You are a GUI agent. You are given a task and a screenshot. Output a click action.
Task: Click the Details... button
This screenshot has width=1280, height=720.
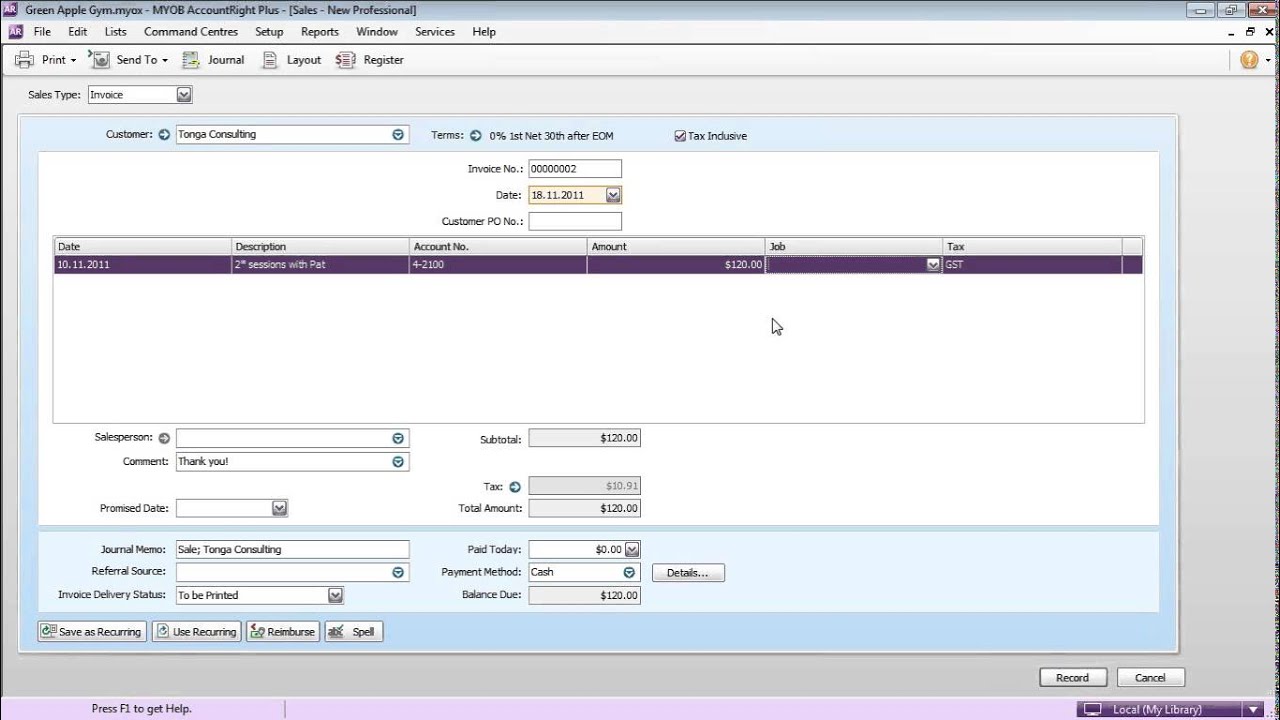[688, 573]
